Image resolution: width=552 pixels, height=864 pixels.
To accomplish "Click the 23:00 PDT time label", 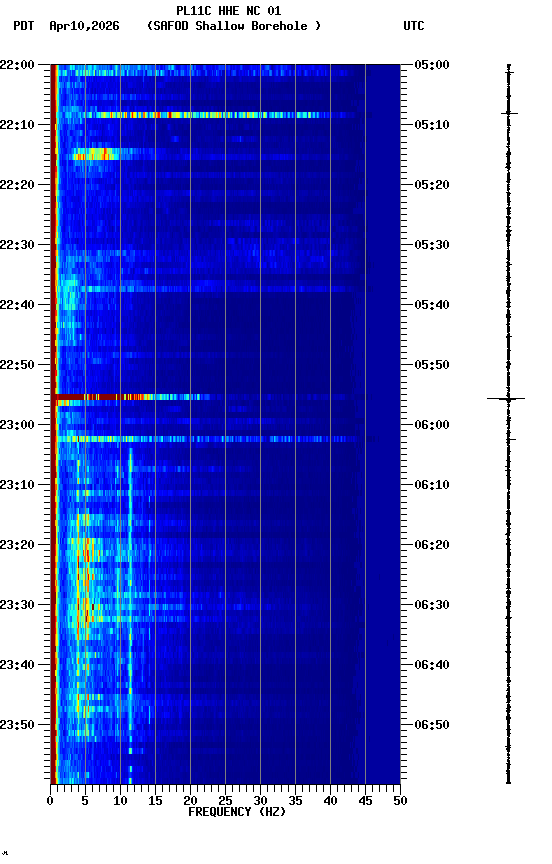I will pos(18,425).
